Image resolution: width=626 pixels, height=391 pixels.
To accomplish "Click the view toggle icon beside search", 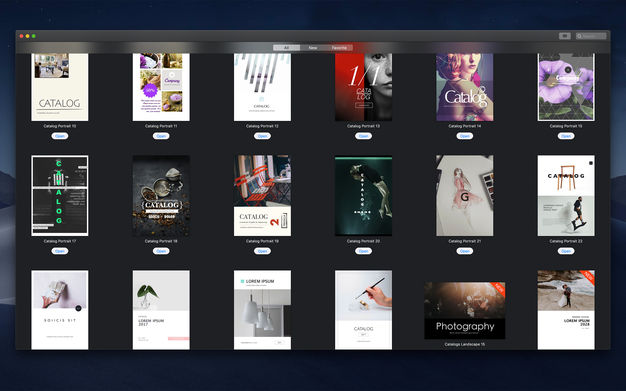I will point(565,36).
